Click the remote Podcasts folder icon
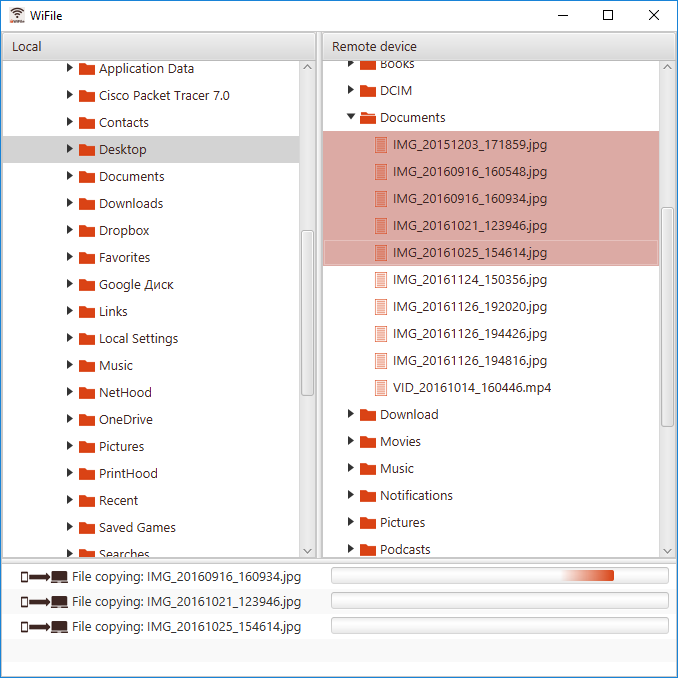 368,550
